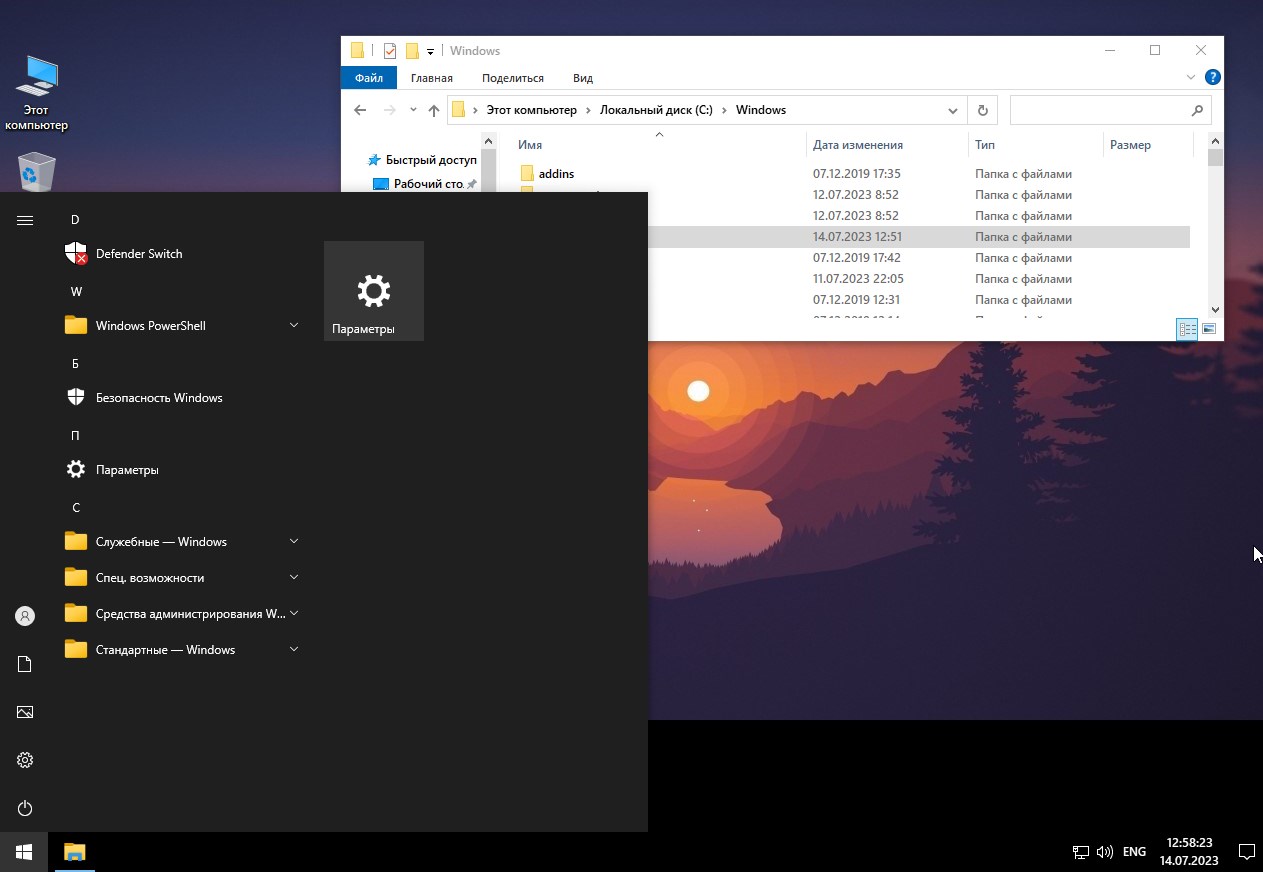The height and width of the screenshot is (872, 1263).
Task: Click the date 11.07.2023 22:05 row
Action: (857, 279)
